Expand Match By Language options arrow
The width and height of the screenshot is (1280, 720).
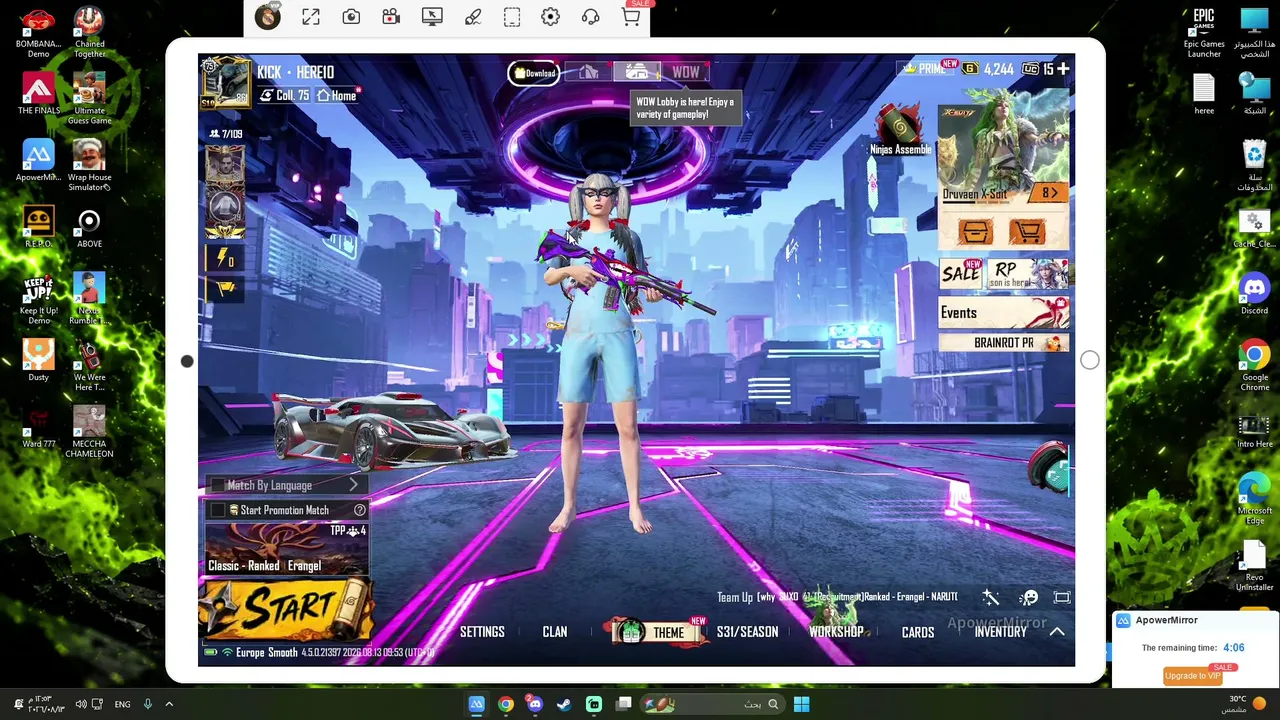(x=353, y=485)
